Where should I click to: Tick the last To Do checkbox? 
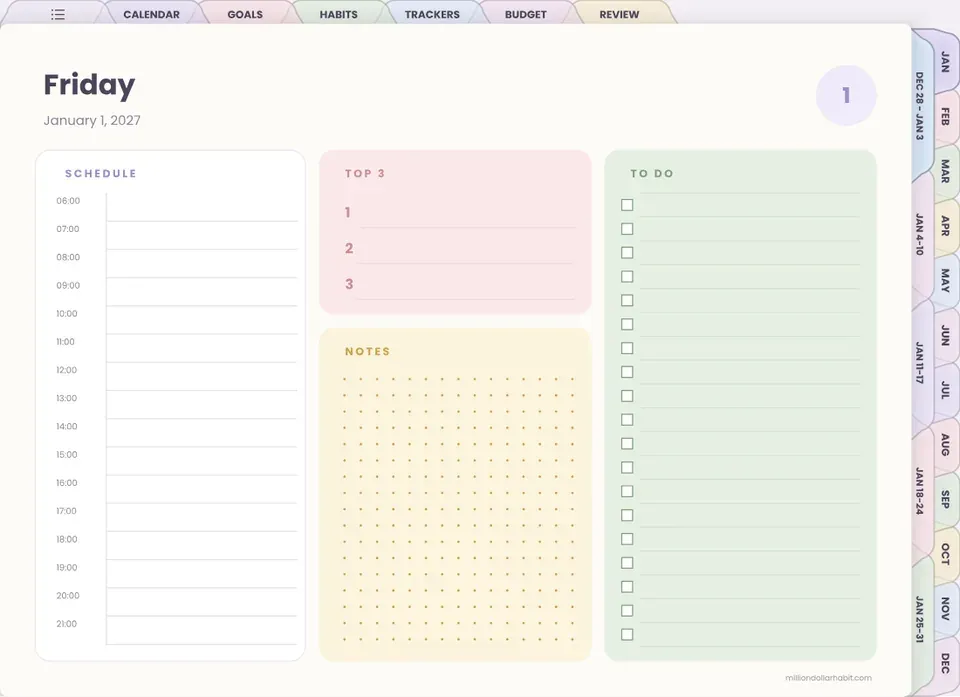627,635
